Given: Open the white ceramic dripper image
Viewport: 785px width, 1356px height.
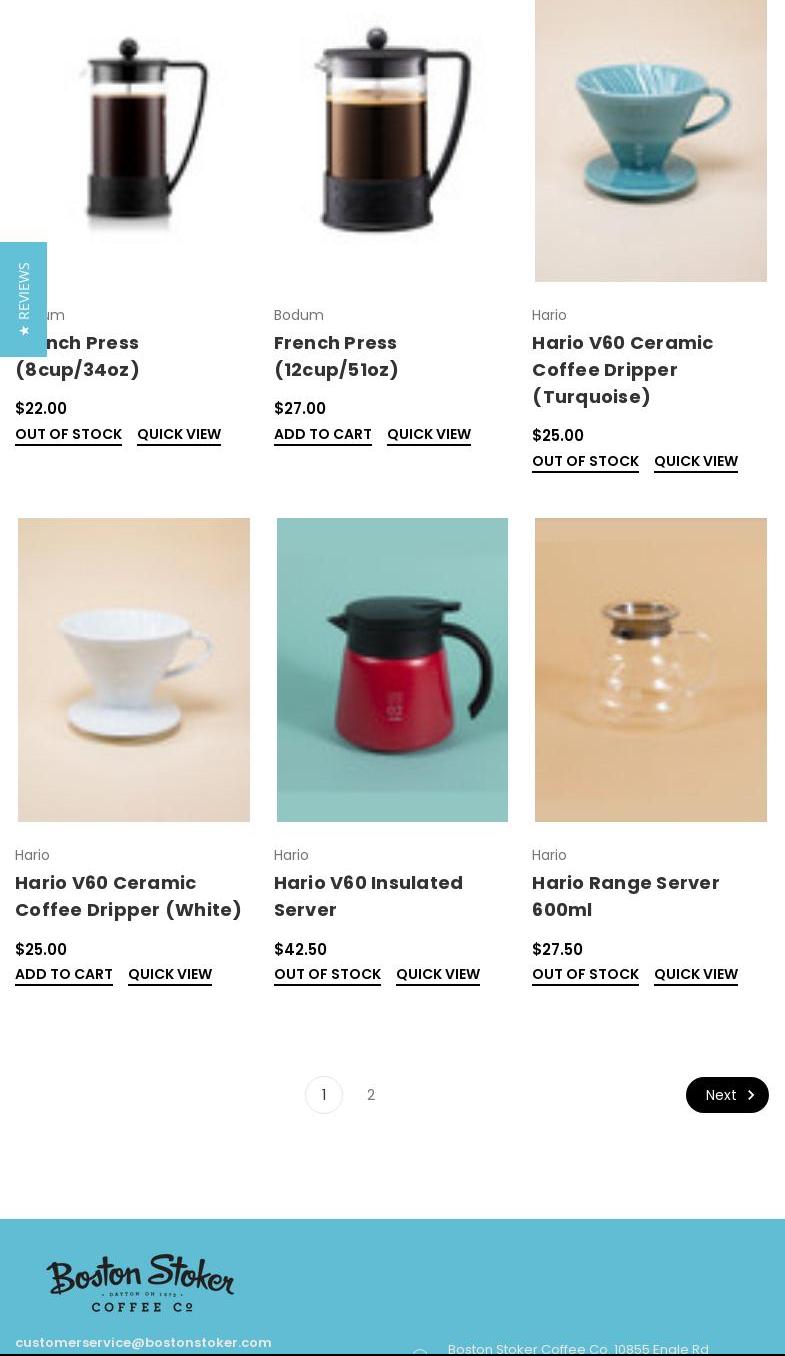Looking at the screenshot, I should coord(134,670).
